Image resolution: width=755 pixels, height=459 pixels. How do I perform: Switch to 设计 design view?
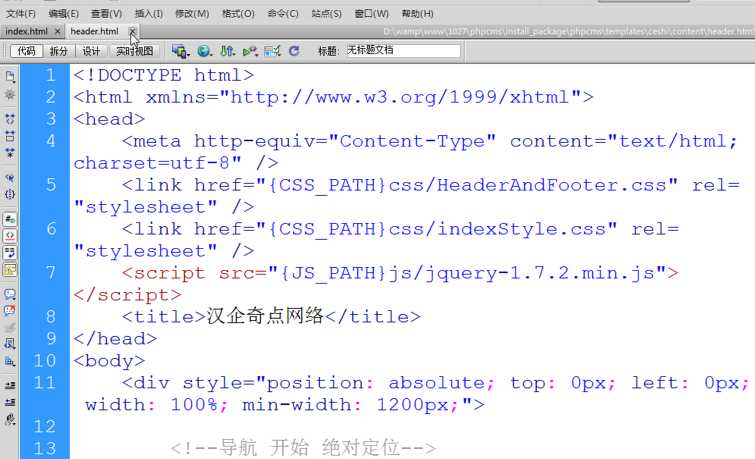tap(91, 51)
